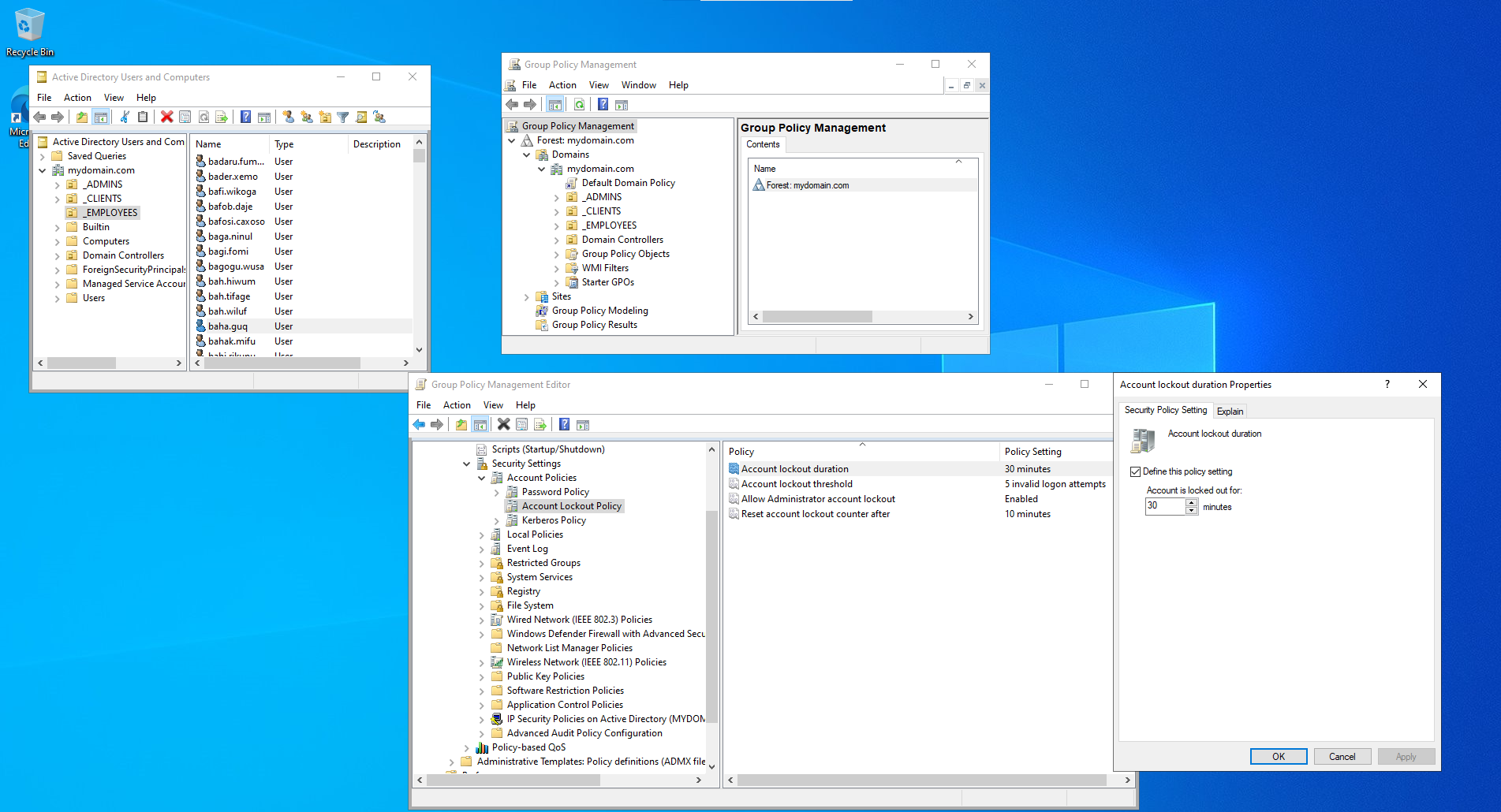The height and width of the screenshot is (812, 1501).
Task: Click Refresh icon in Group Policy Management toolbar
Action: point(580,105)
